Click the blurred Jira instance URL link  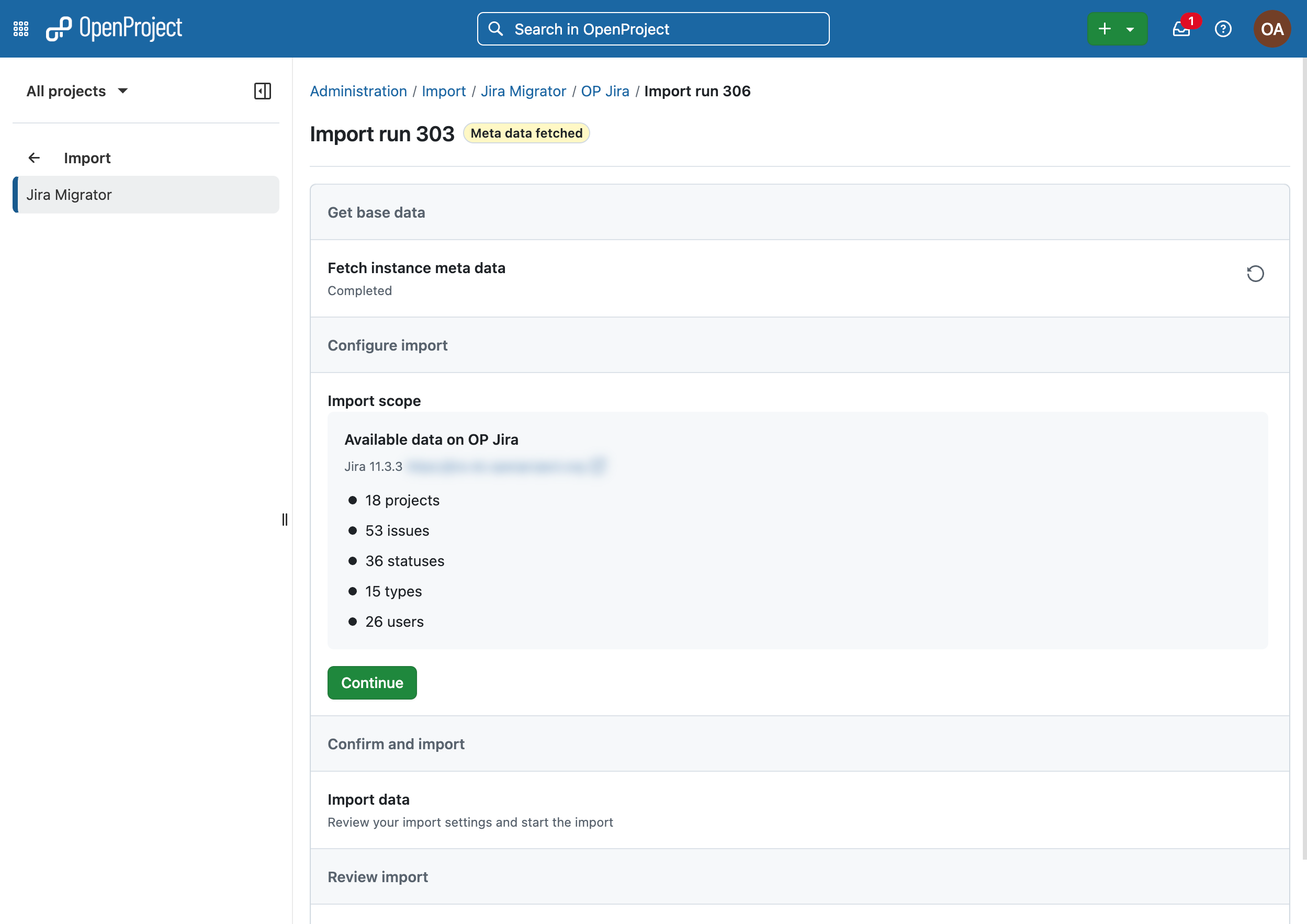click(506, 466)
